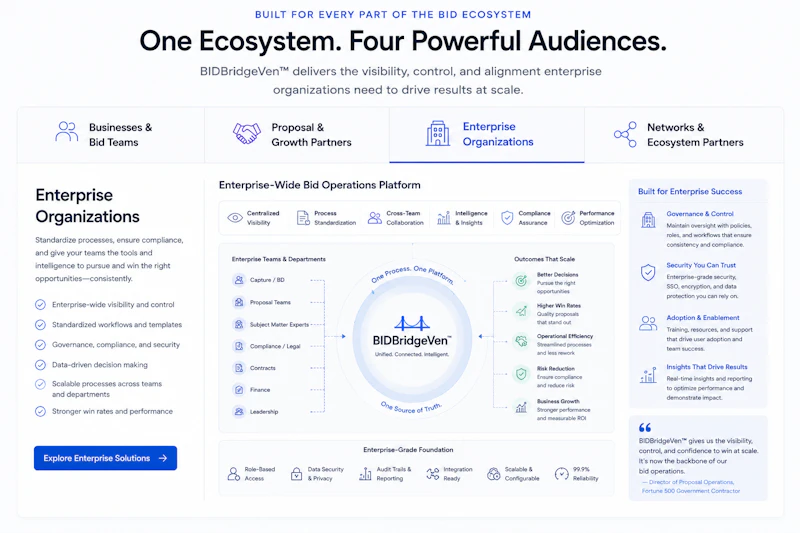Image resolution: width=800 pixels, height=533 pixels.
Task: Click checkmark beside Stronger win rates and performance
Action: [40, 411]
